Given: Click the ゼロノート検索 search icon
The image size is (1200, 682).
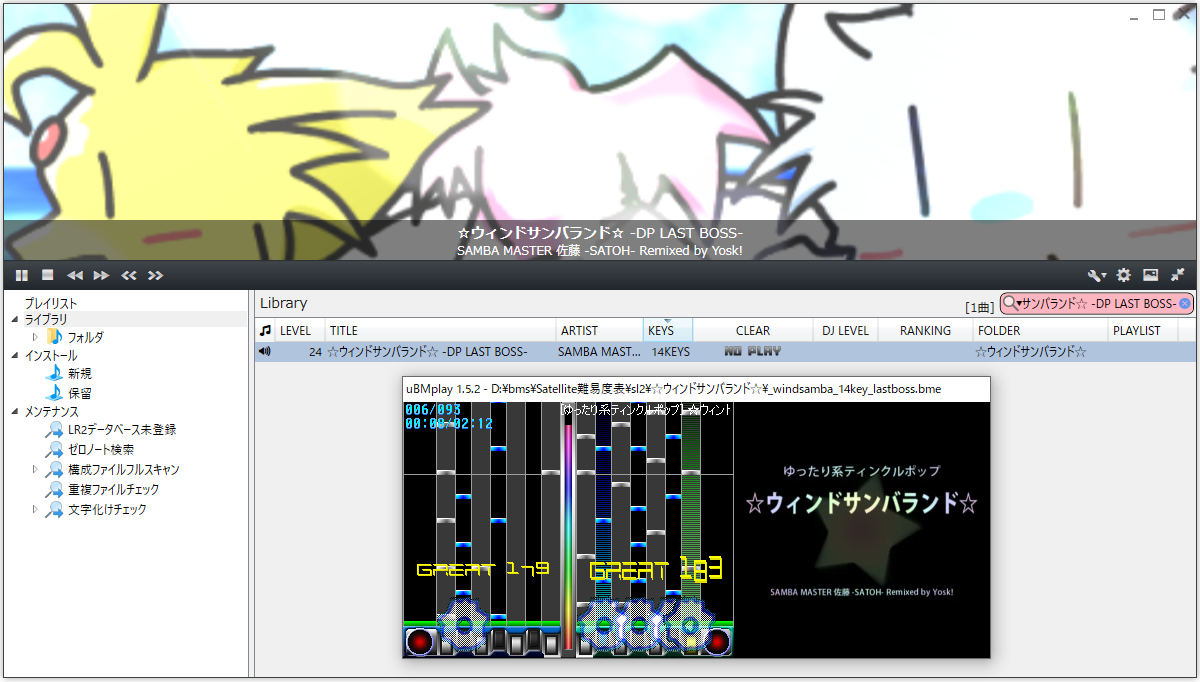Looking at the screenshot, I should (54, 450).
